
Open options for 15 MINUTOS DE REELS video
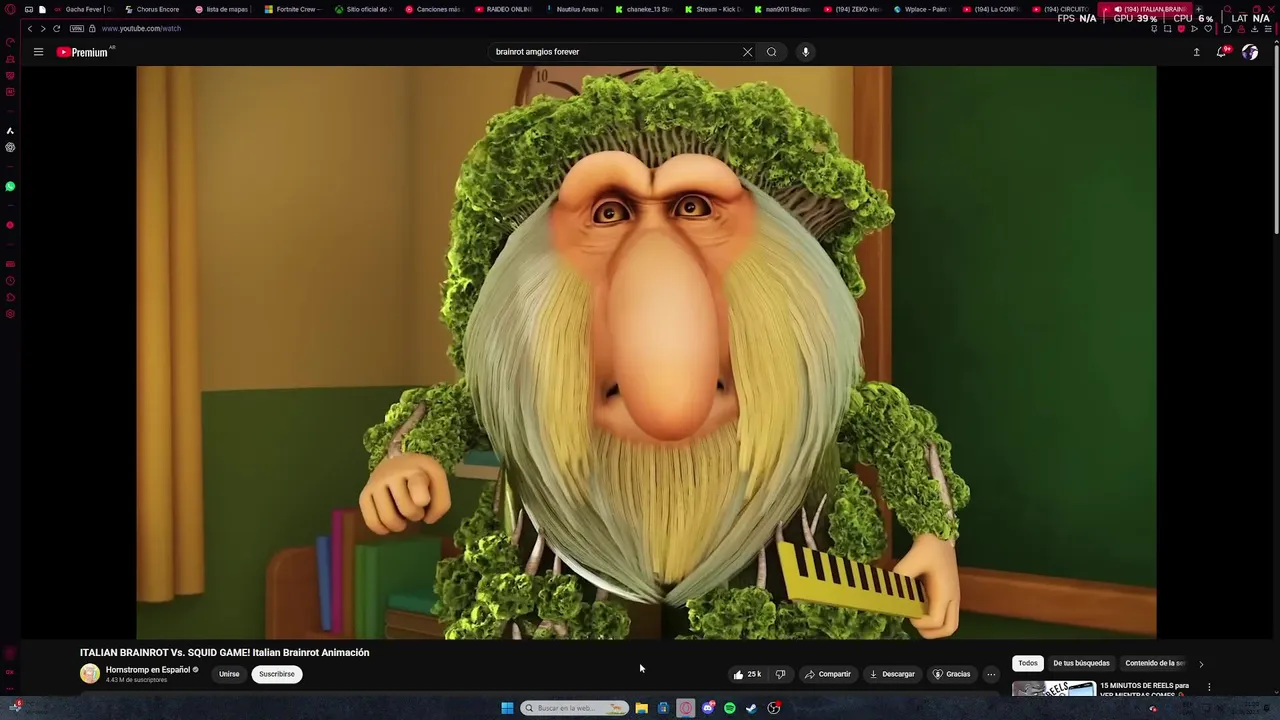pos(1209,688)
